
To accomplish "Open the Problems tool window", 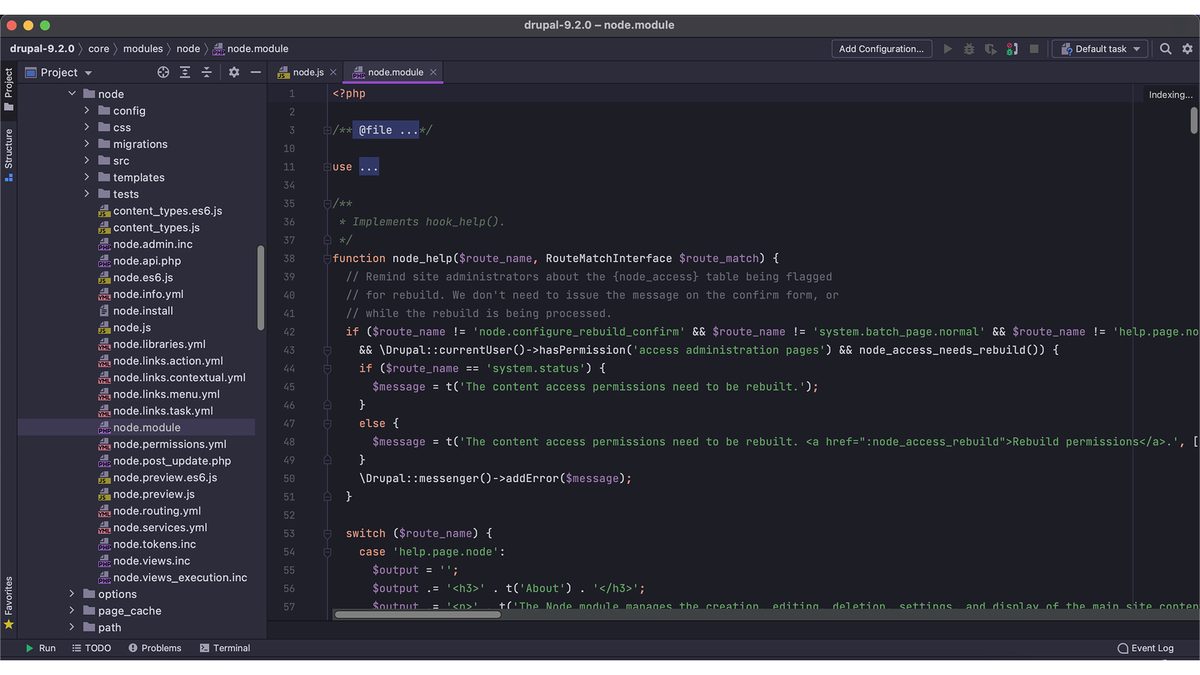I will [x=155, y=648].
